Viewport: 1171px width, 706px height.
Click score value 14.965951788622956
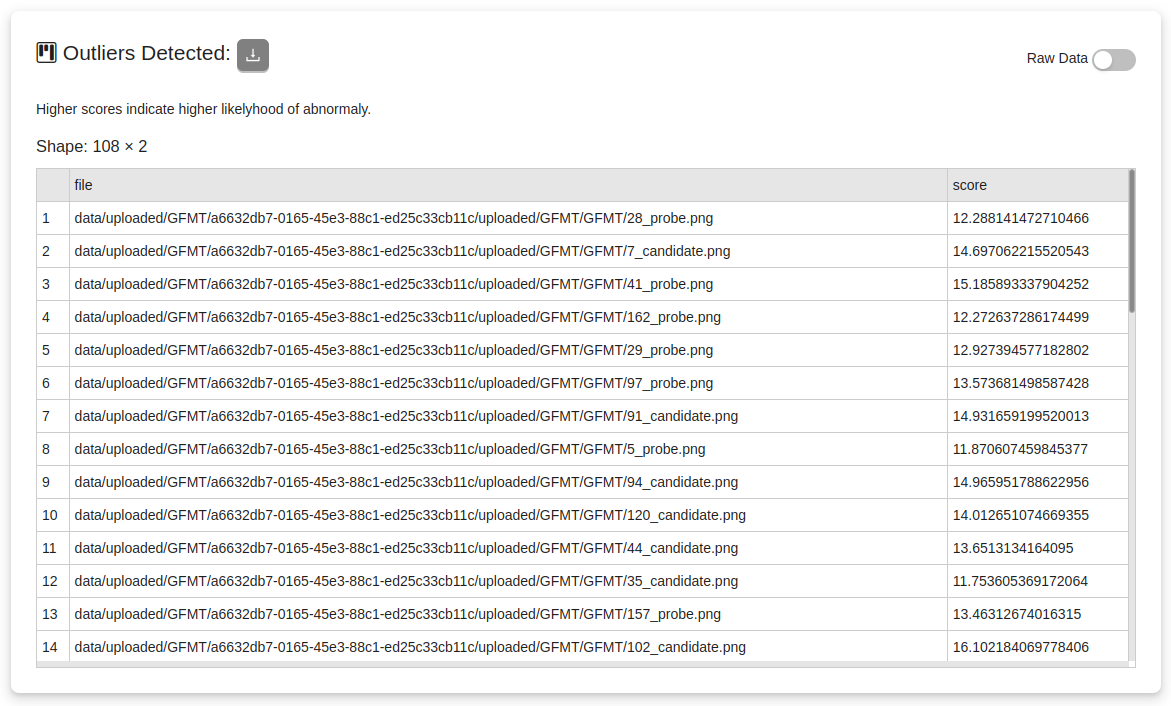pos(1020,482)
